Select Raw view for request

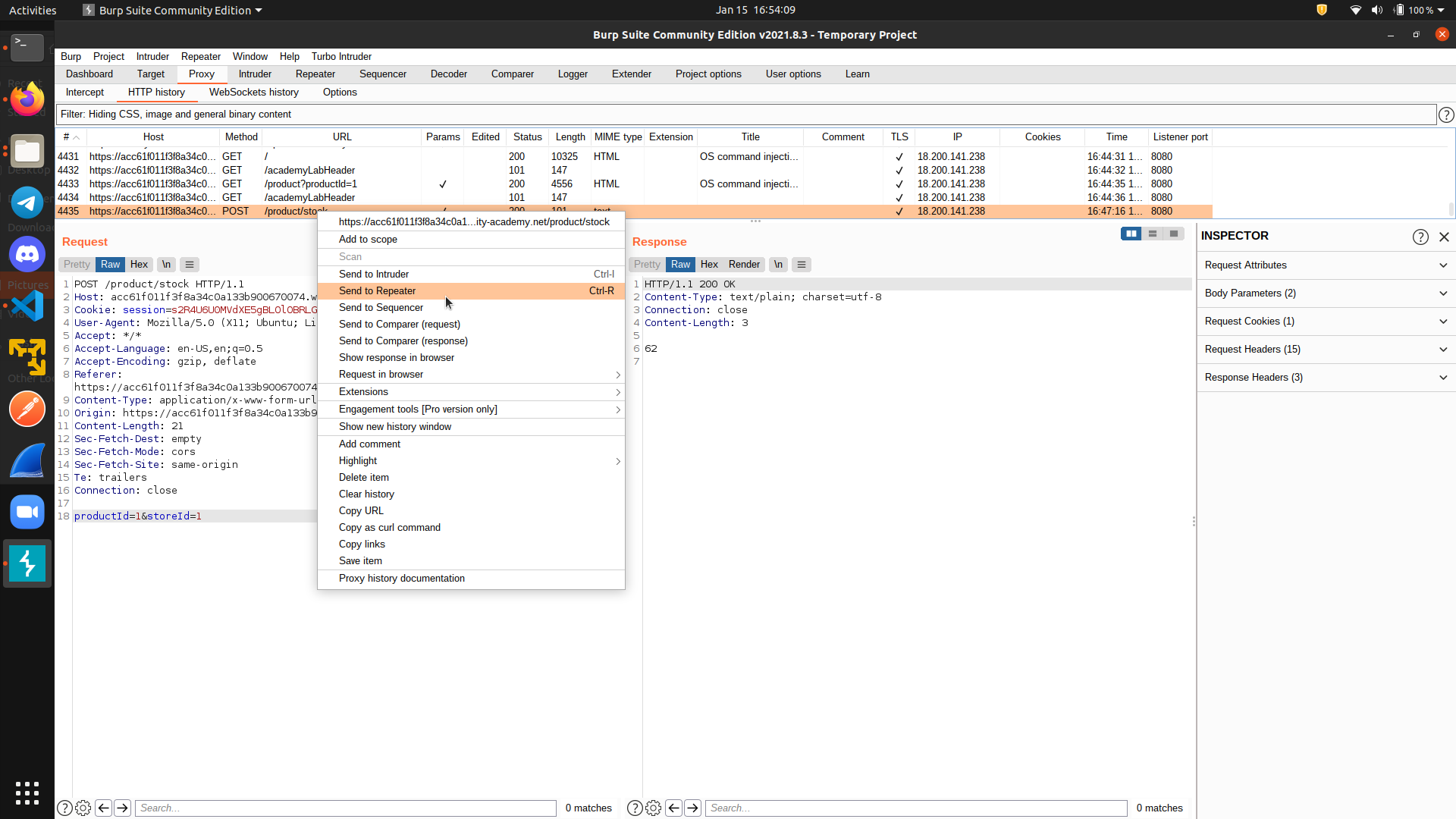110,264
